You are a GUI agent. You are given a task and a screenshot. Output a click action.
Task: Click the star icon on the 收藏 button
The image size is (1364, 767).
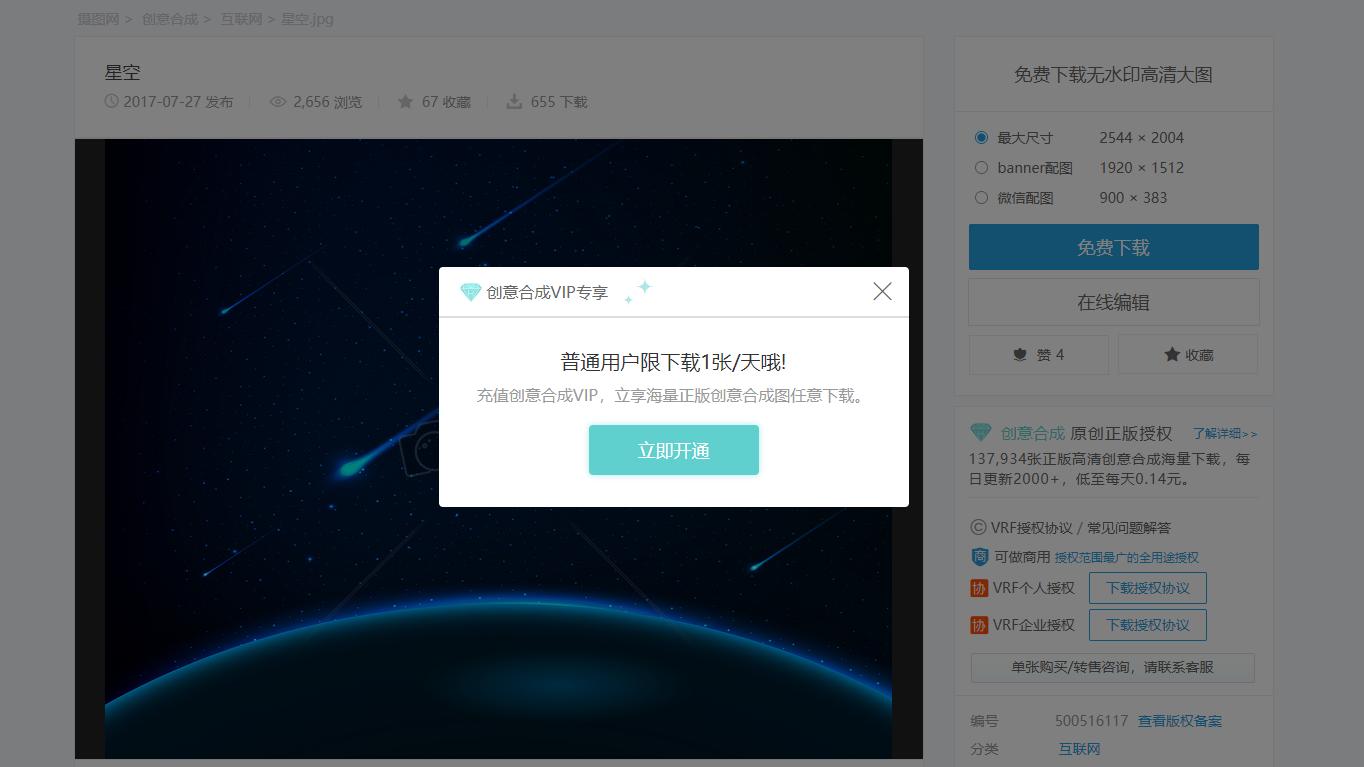click(x=1170, y=354)
